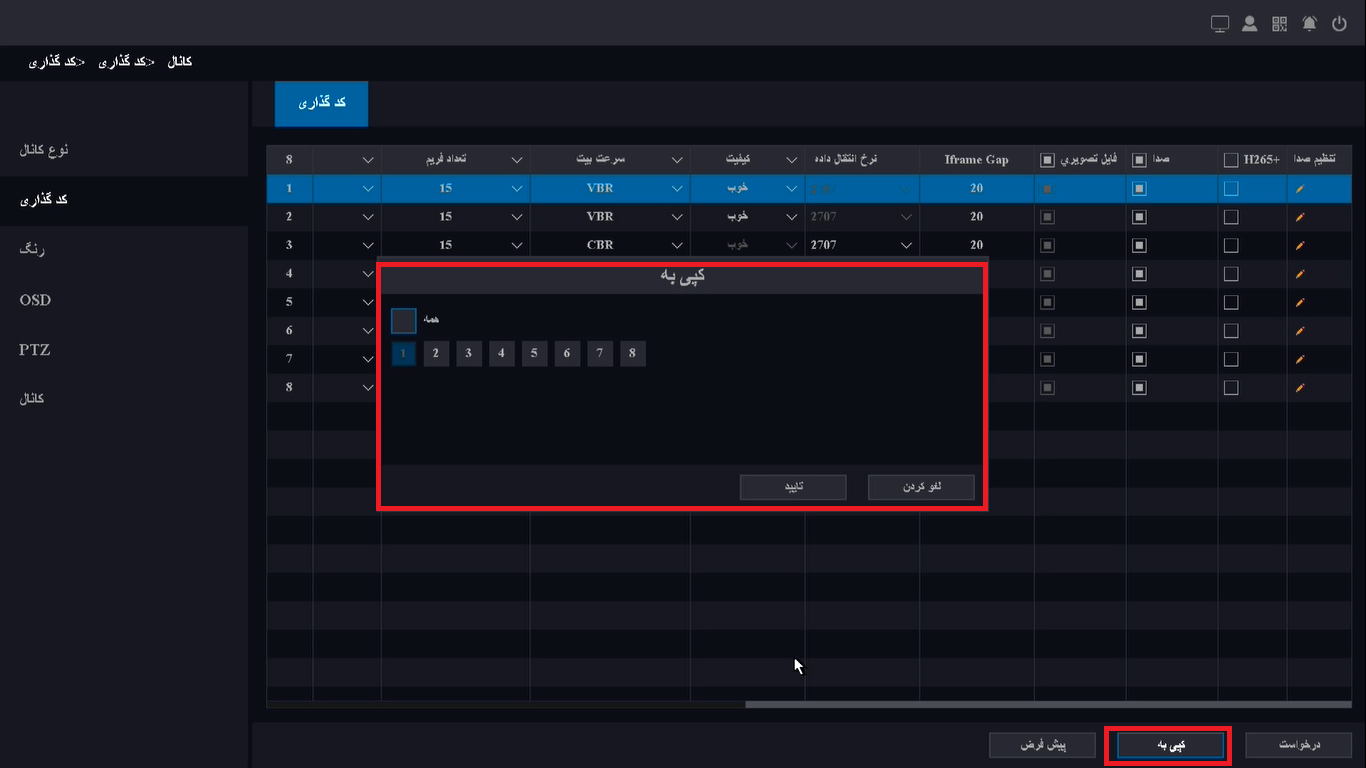Click کپی به (copy to) bottom button
The width and height of the screenshot is (1366, 768).
(x=1170, y=745)
